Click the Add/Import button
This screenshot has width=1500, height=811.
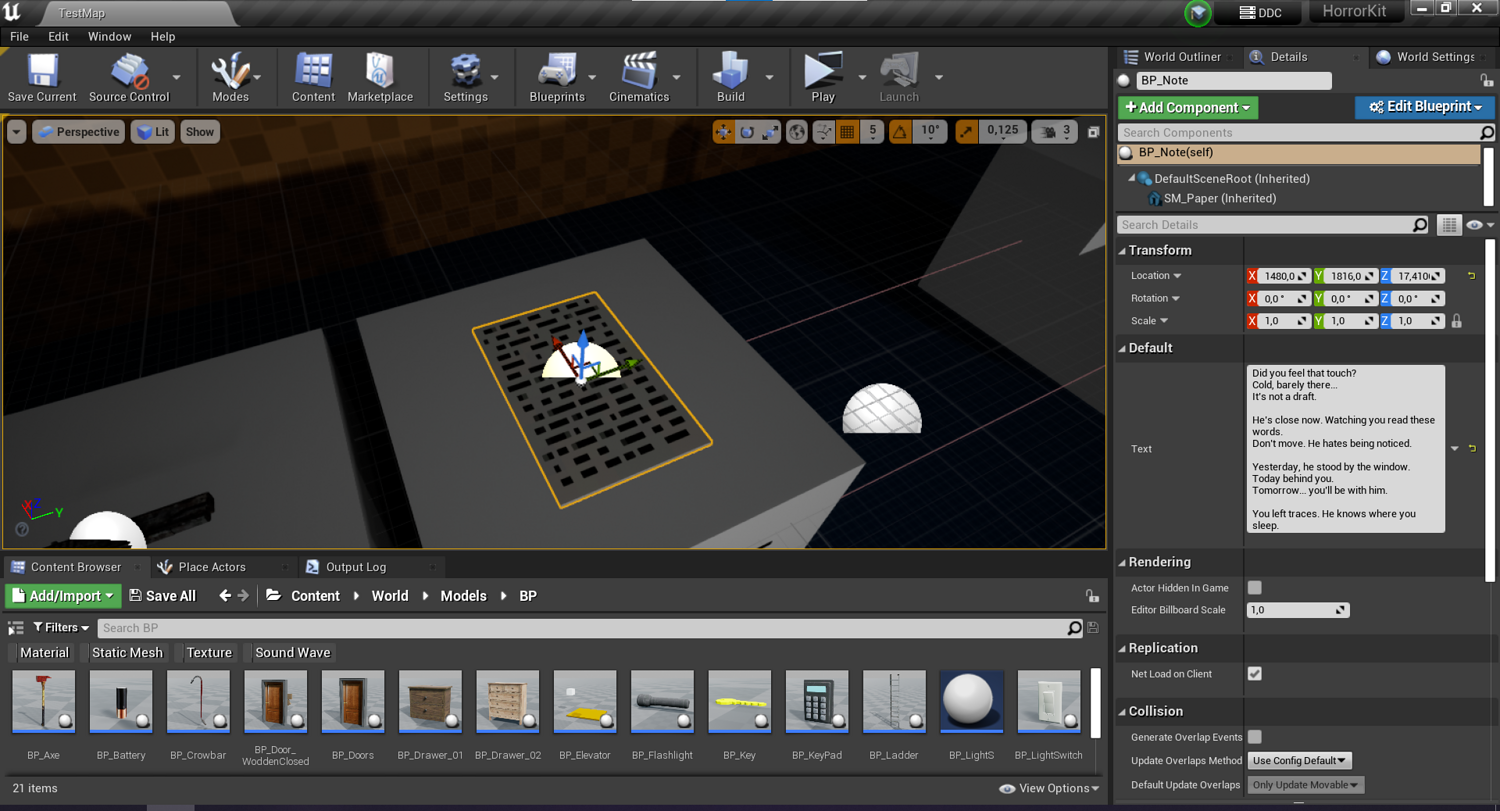[x=62, y=596]
